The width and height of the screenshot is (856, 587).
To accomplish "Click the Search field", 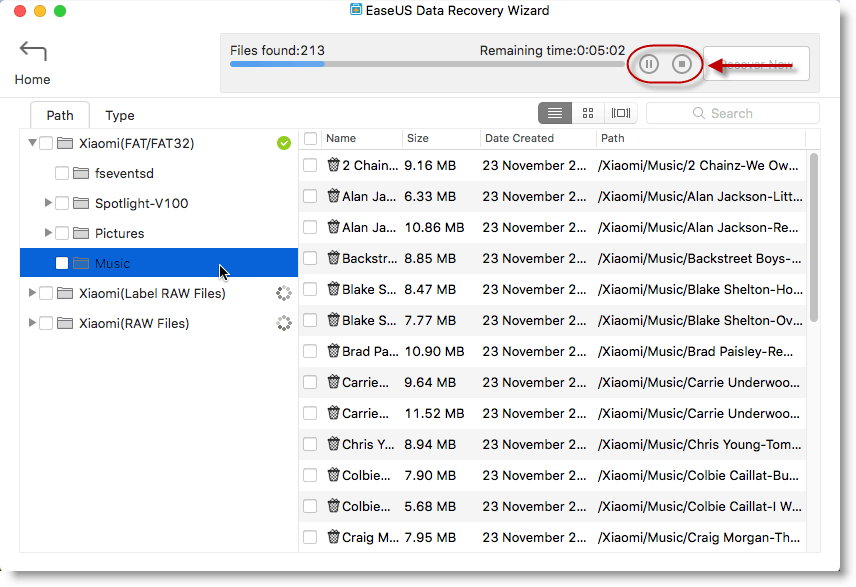I will click(x=733, y=113).
